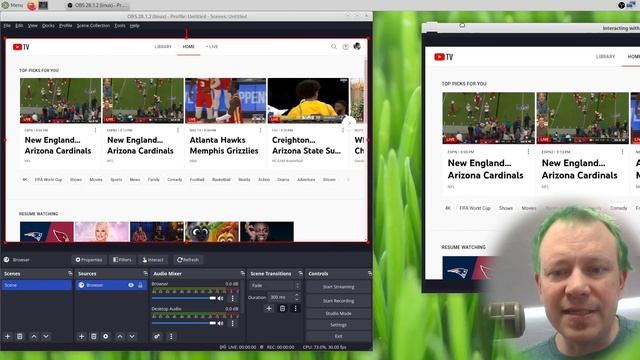This screenshot has width=640, height=360.
Task: Toggle visibility eye of the Browser source
Action: [131, 285]
